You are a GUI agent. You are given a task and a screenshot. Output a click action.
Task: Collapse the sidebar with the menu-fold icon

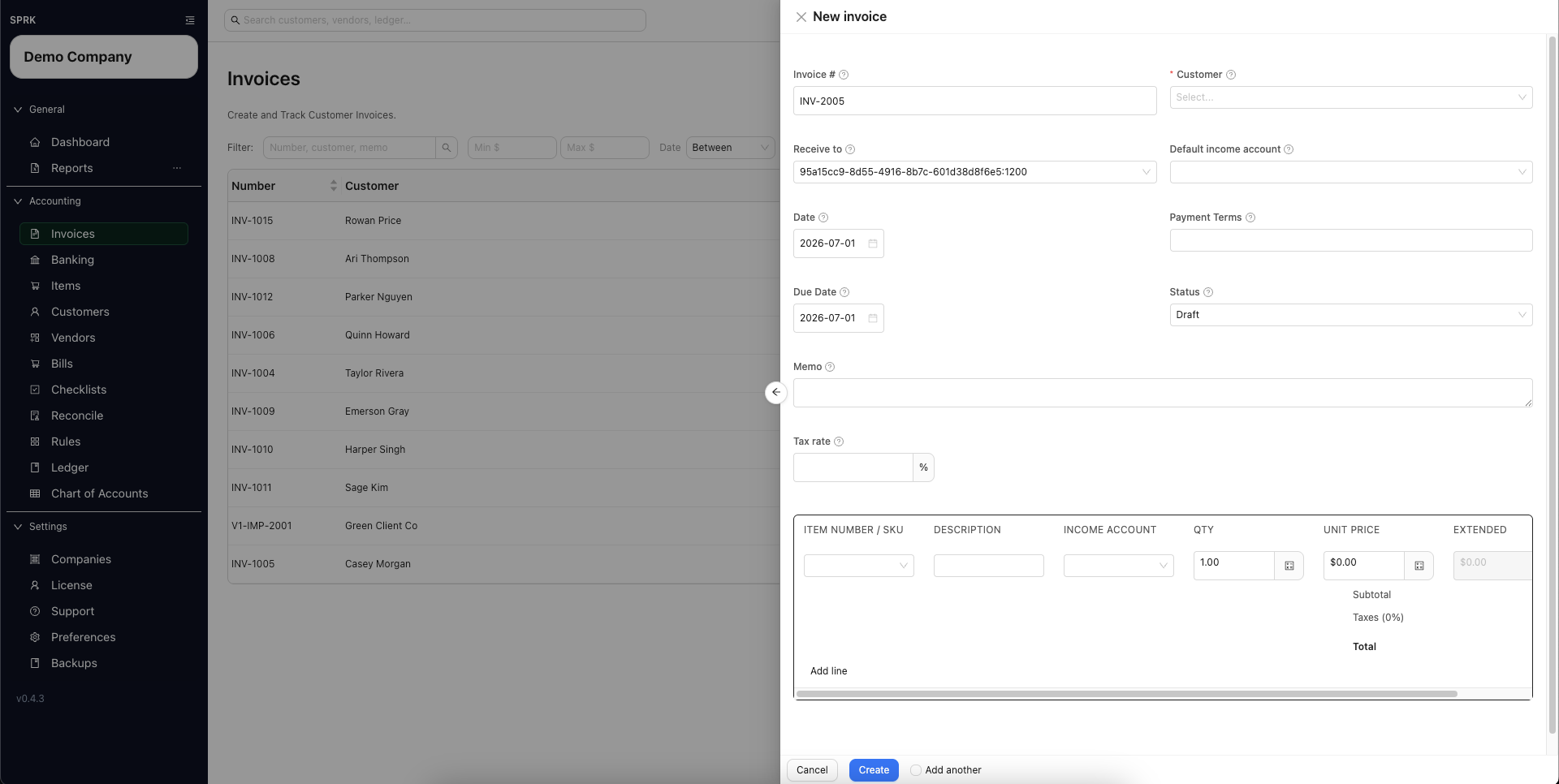point(190,20)
